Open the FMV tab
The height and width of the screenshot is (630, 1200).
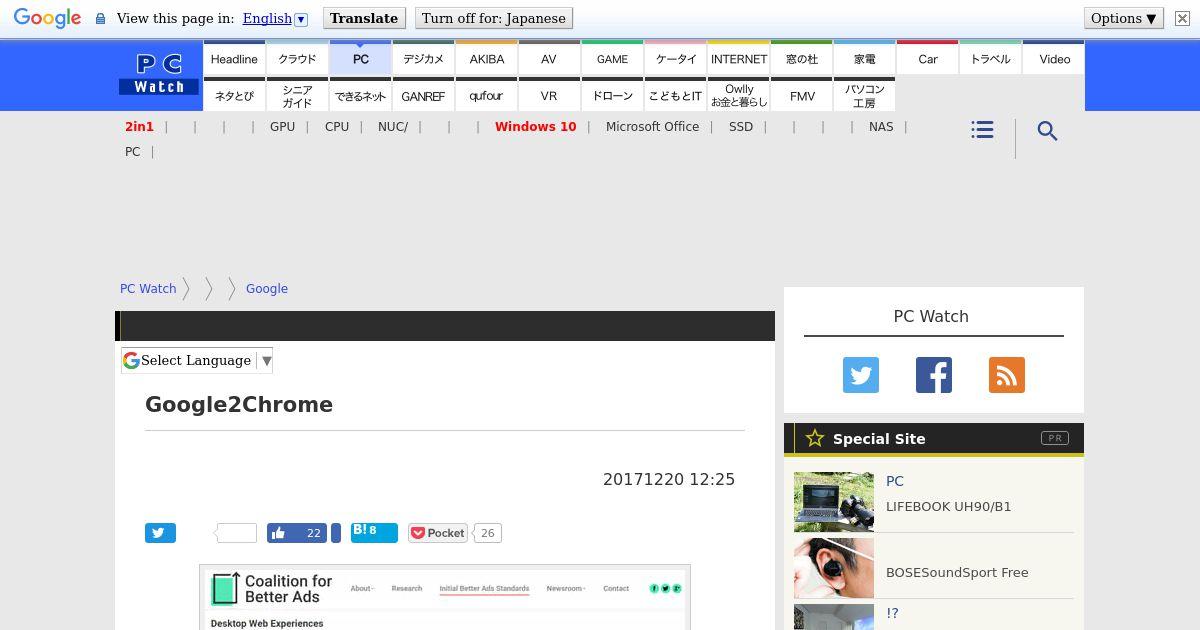tap(801, 95)
